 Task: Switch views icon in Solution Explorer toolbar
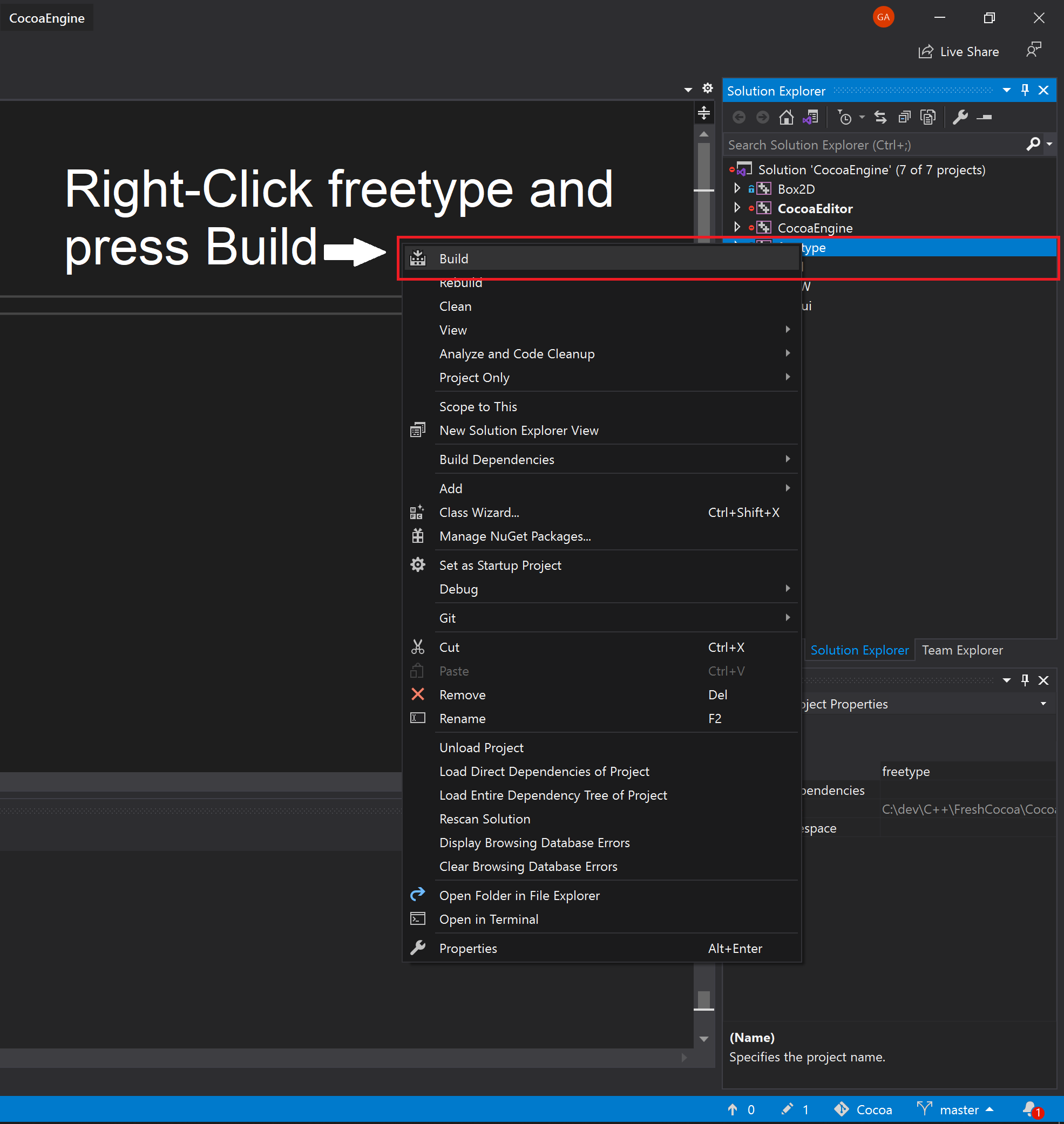tap(810, 117)
